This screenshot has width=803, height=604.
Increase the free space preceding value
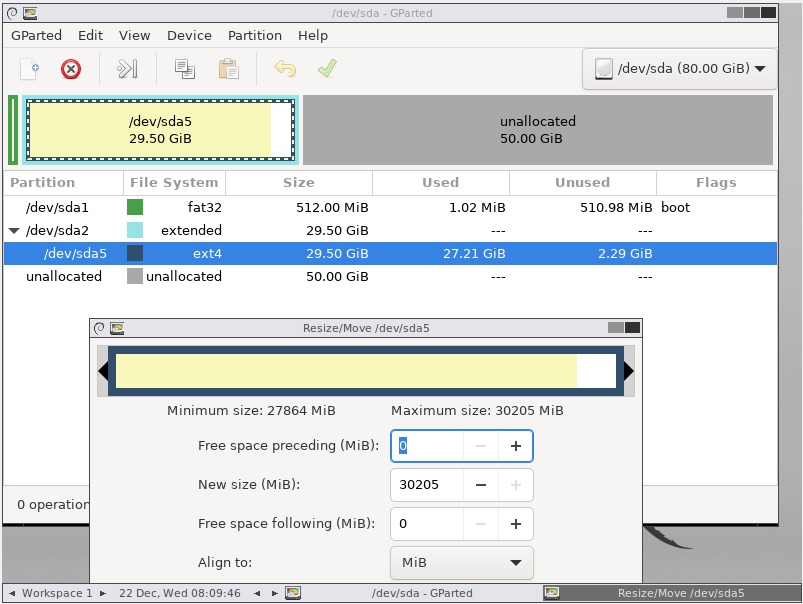coord(516,446)
